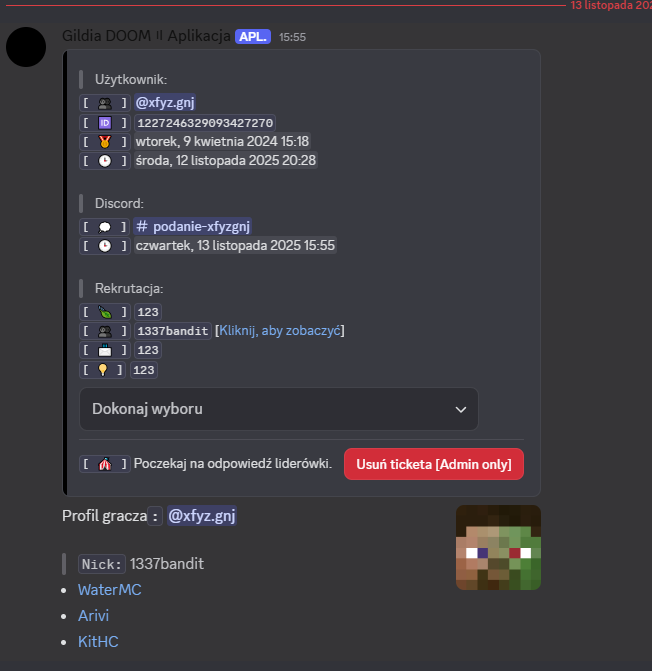652x671 pixels.
Task: Click the gold medal emoji icon
Action: (105, 142)
